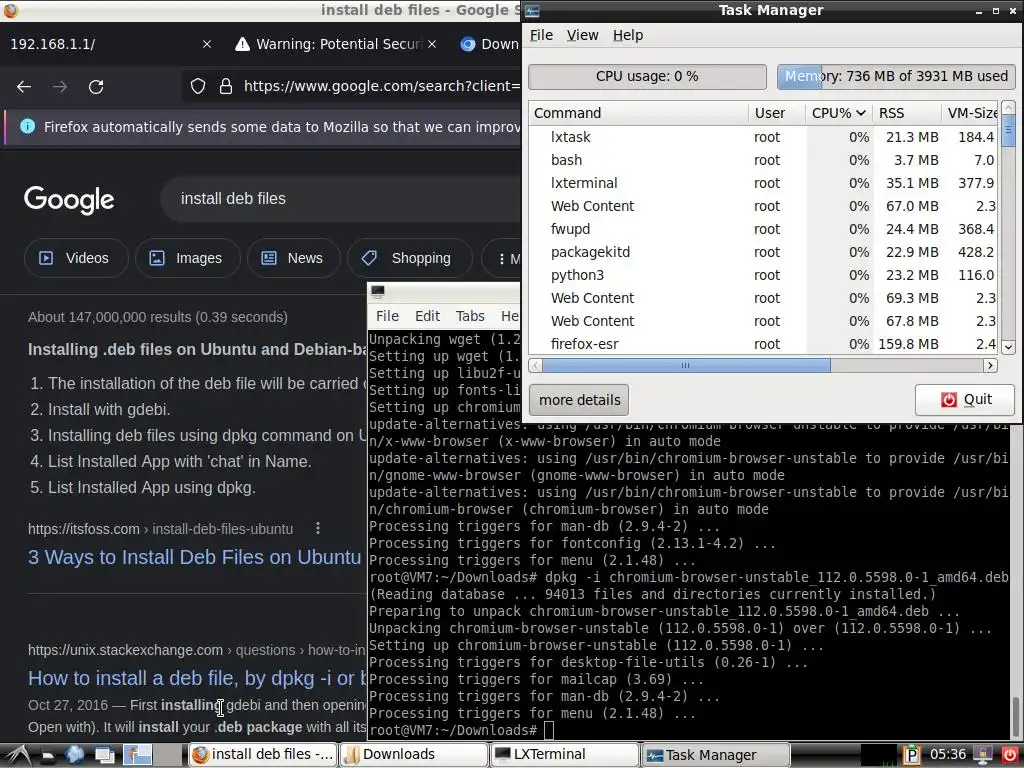Switch to the LXTerminal taskbar button
Screen dimensions: 1024x768
tap(565, 755)
